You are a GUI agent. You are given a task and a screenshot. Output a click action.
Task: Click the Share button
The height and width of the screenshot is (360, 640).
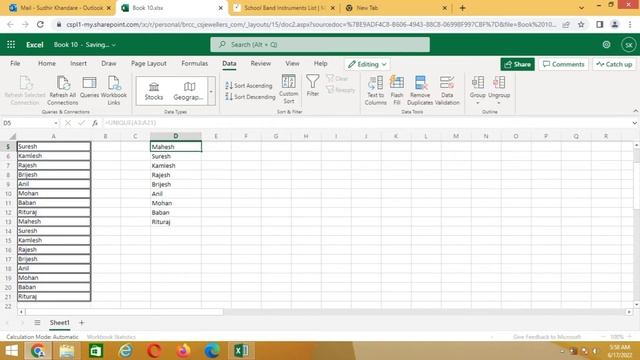coord(517,64)
